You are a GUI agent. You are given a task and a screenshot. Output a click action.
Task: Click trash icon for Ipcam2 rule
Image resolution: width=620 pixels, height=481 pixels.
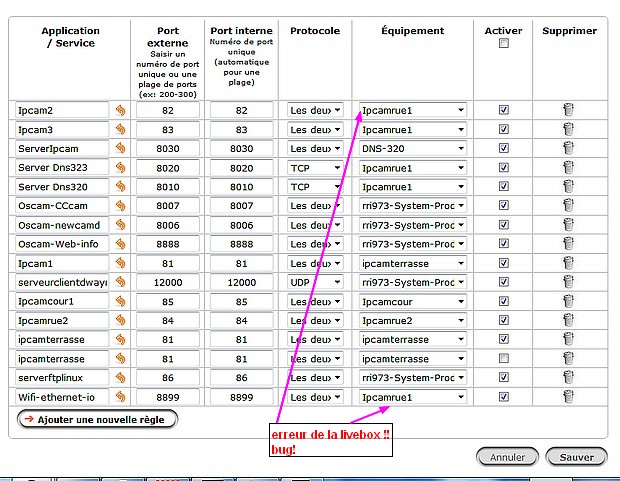click(568, 111)
